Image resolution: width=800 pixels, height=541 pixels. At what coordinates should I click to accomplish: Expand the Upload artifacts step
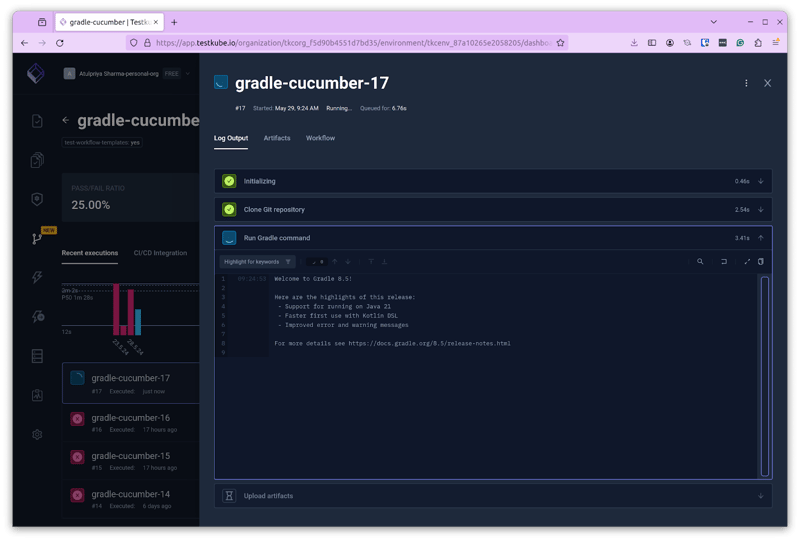pos(492,495)
